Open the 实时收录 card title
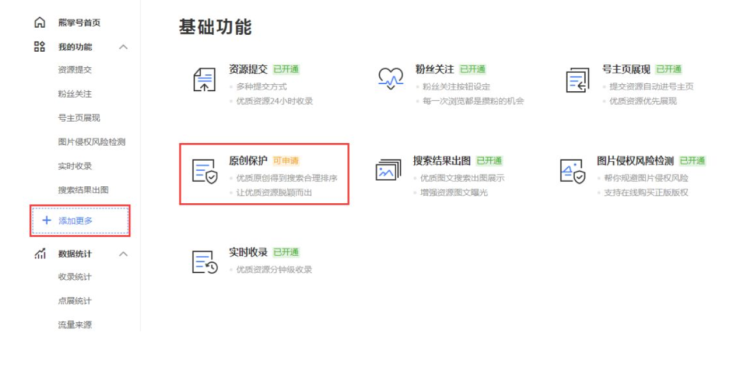The height and width of the screenshot is (368, 740). pyautogui.click(x=248, y=252)
